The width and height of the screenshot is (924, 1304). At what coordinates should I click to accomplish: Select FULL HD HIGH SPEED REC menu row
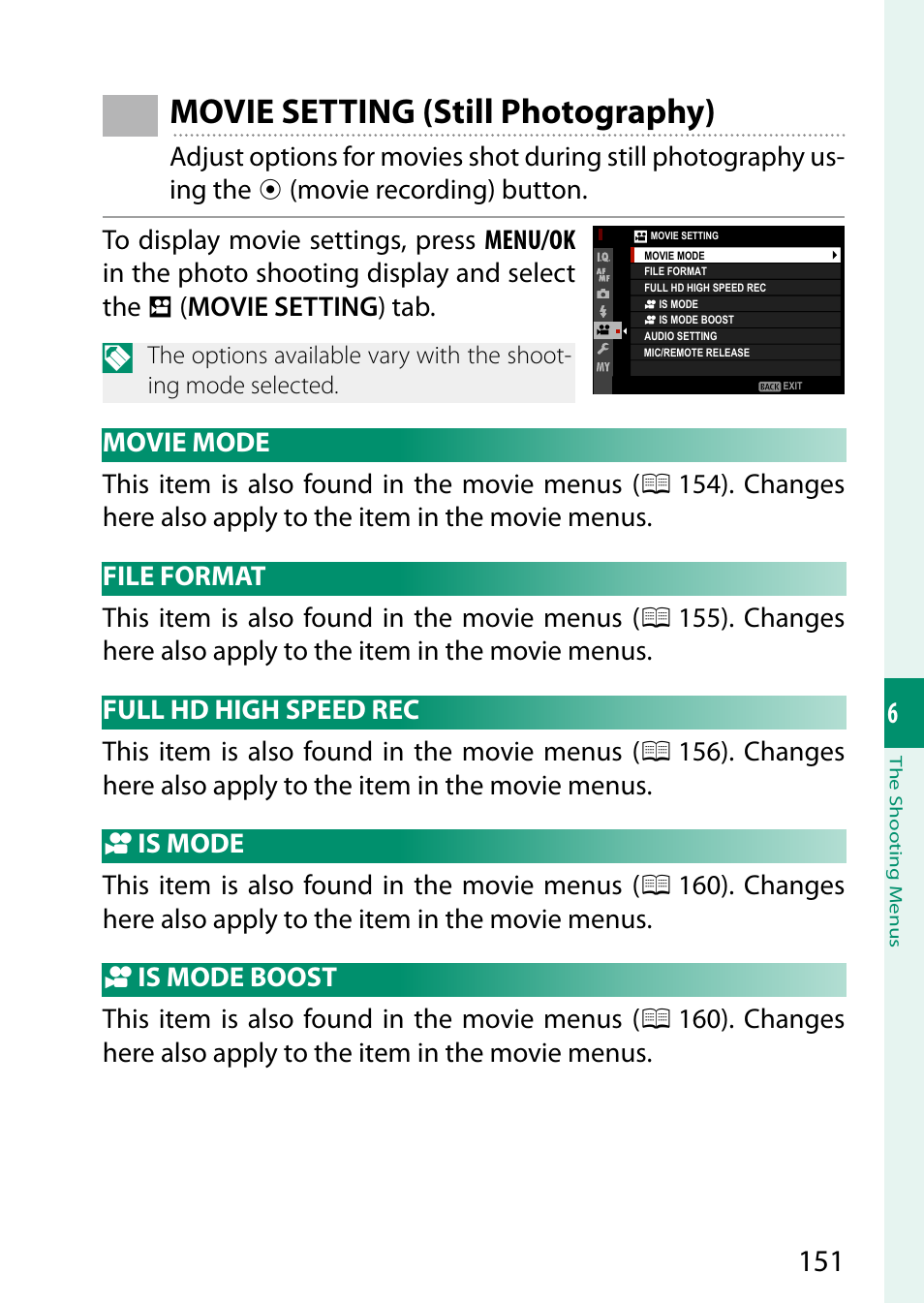tap(736, 288)
